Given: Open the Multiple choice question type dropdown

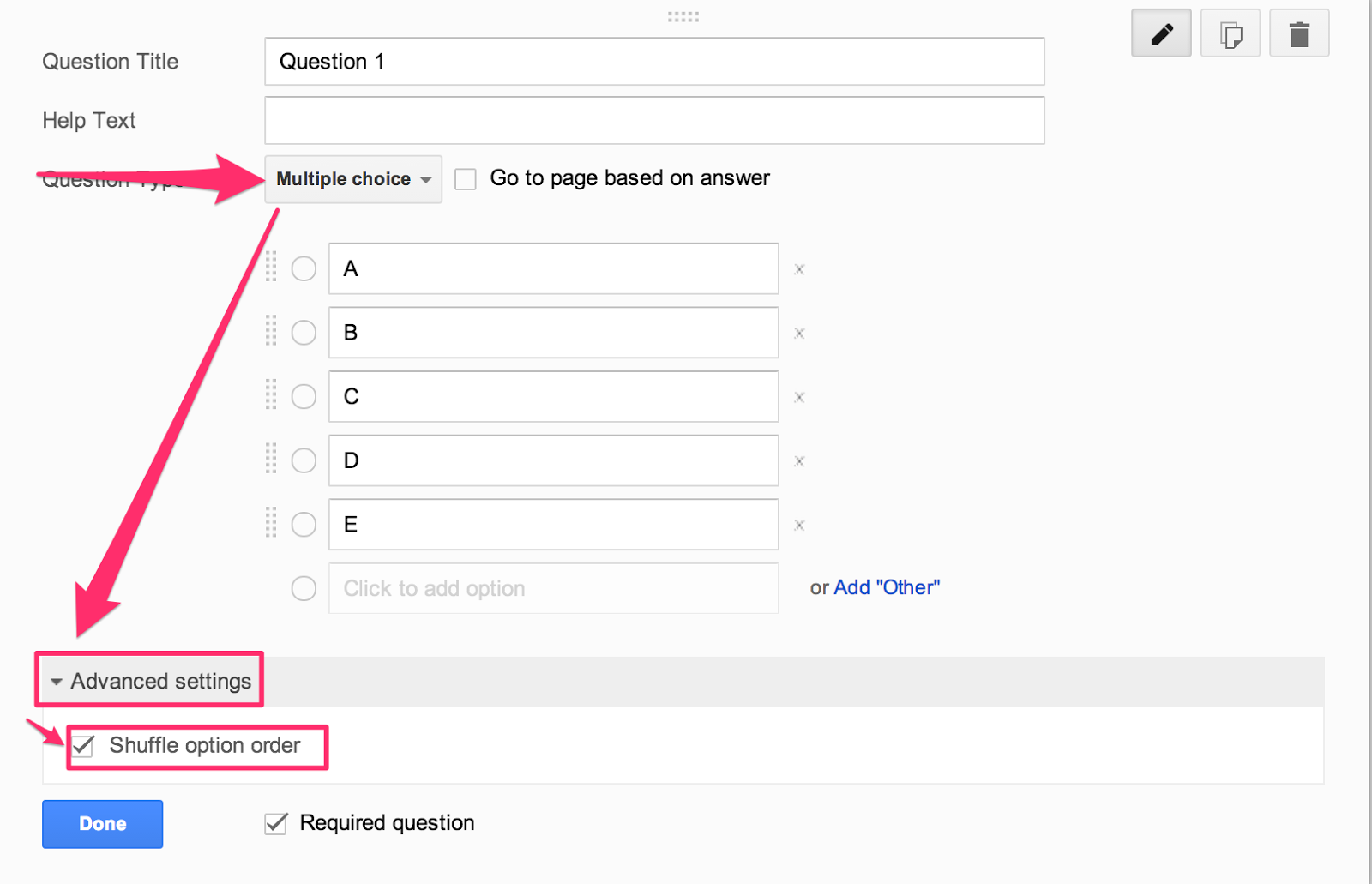Looking at the screenshot, I should pos(353,179).
